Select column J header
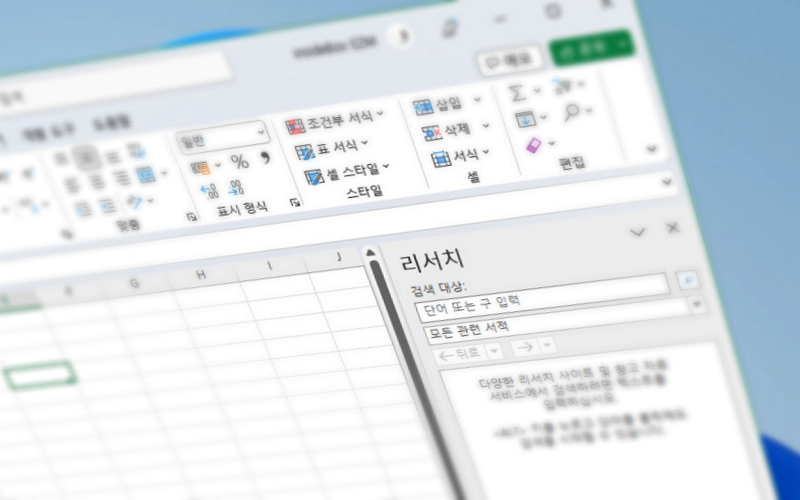The width and height of the screenshot is (800, 500). 339,257
